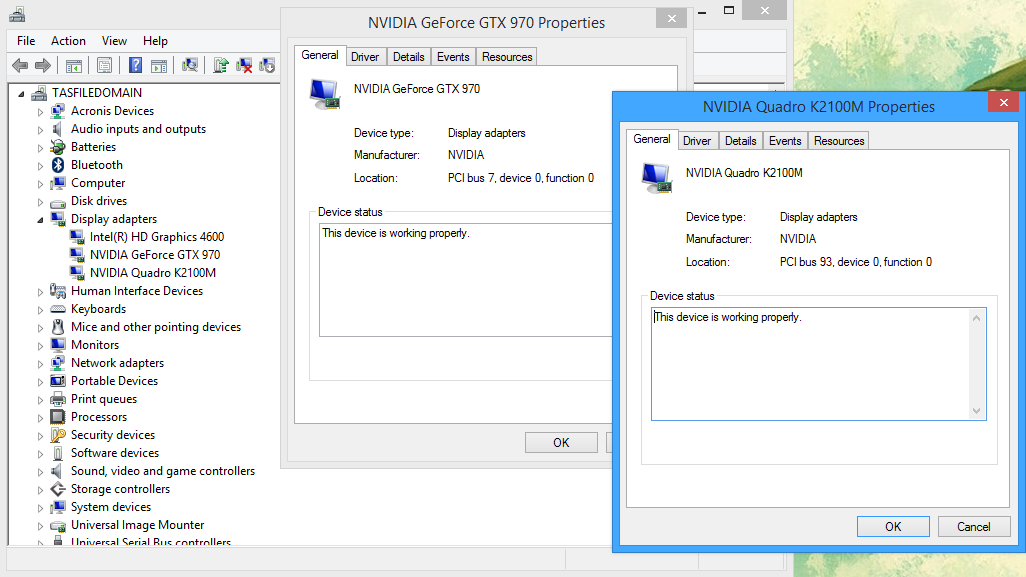Click the blue Help question mark icon

[x=135, y=65]
